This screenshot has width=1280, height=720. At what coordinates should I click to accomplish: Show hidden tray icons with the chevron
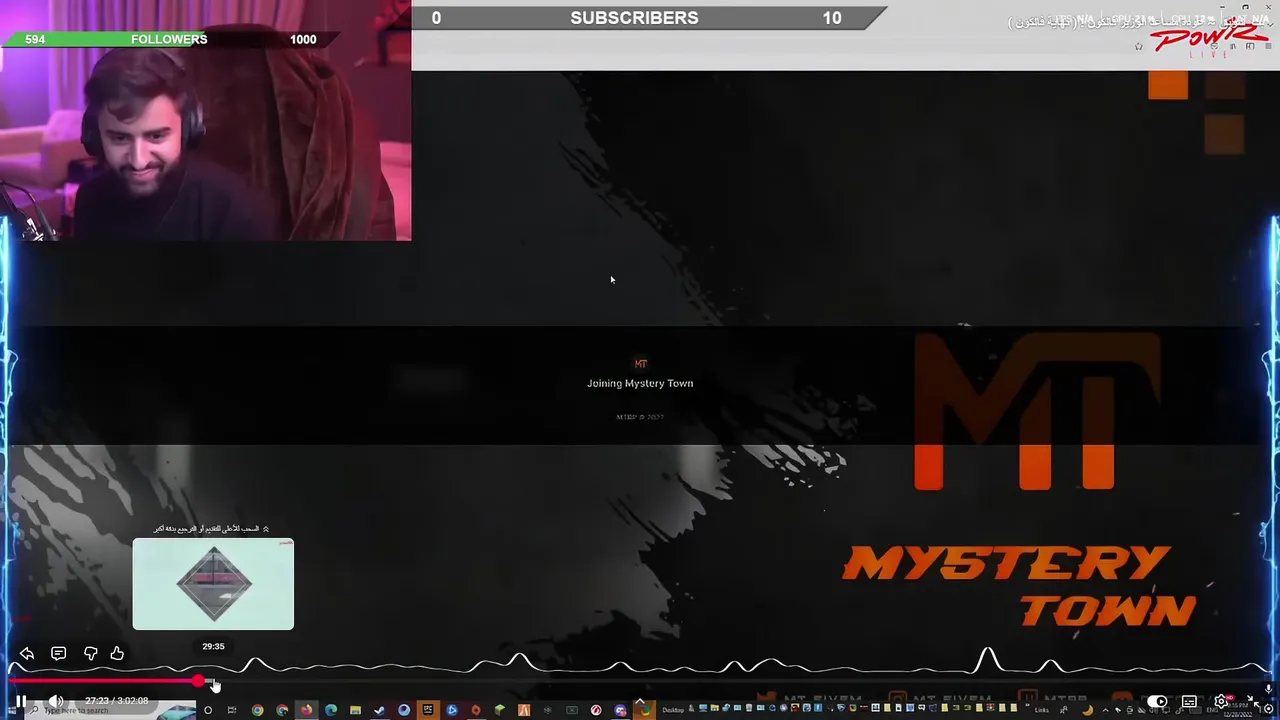click(1105, 710)
